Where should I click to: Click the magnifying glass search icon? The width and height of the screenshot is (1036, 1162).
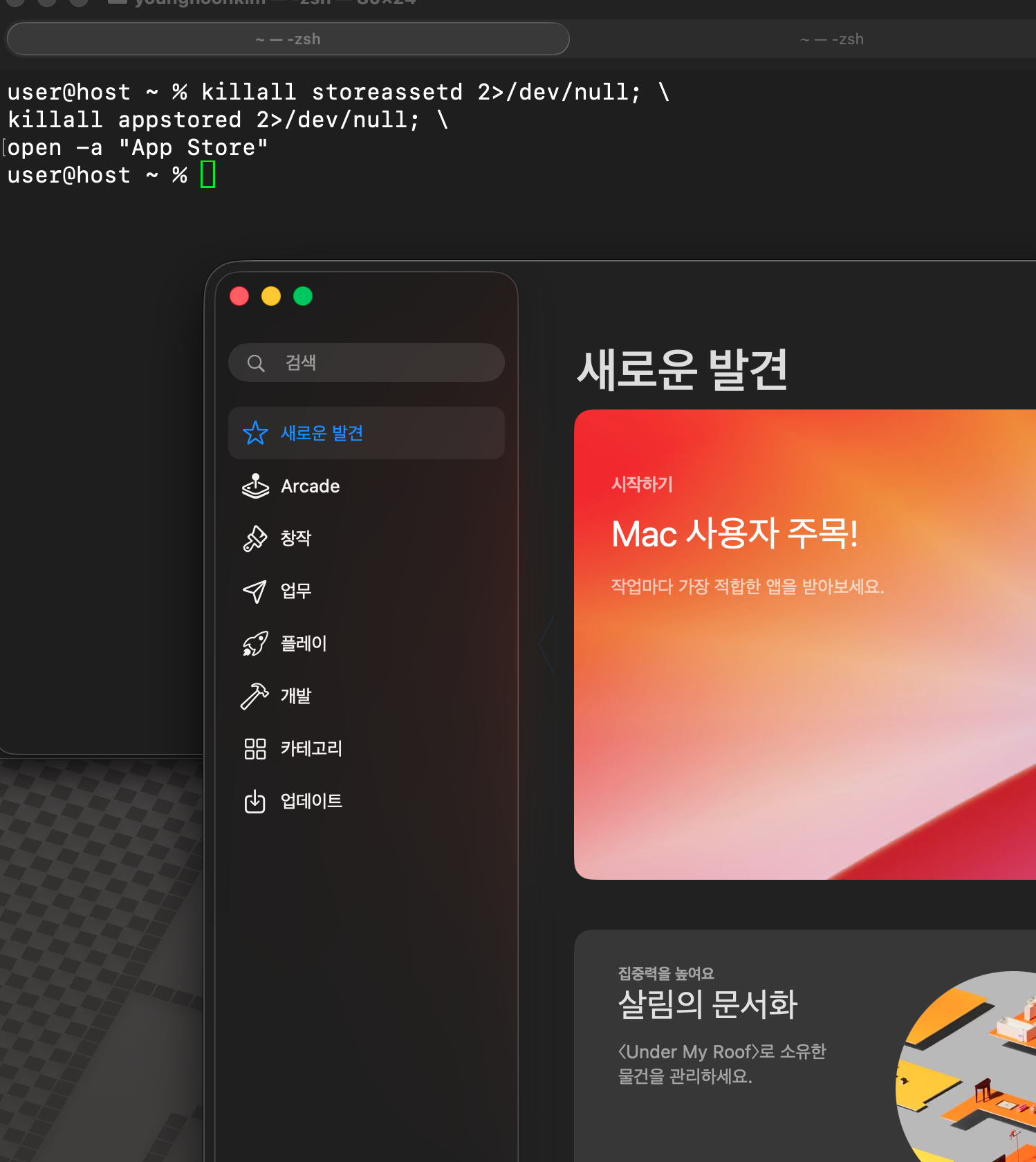coord(256,363)
